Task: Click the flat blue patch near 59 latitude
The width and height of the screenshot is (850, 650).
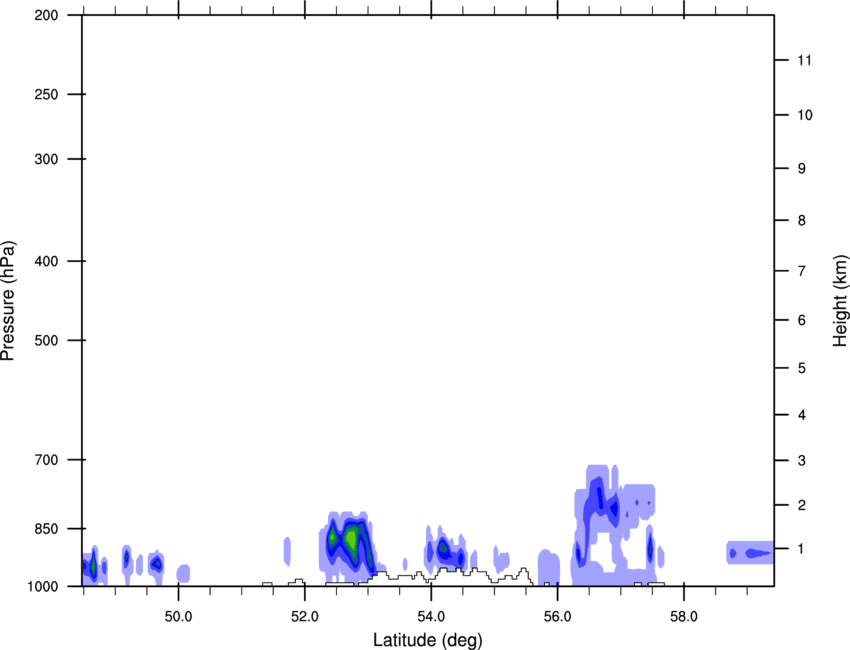Action: (x=750, y=552)
